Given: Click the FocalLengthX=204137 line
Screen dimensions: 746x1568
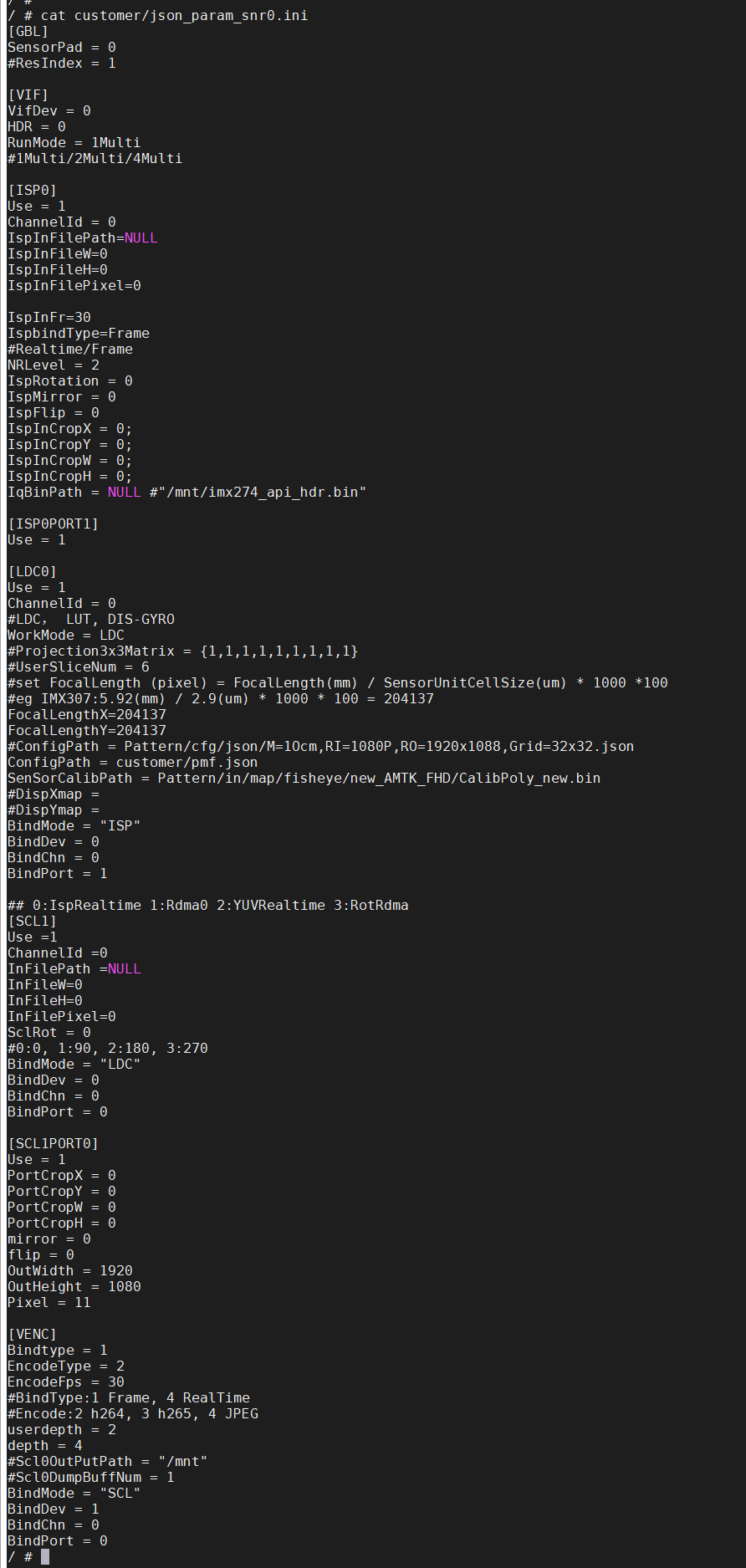Looking at the screenshot, I should [x=87, y=714].
